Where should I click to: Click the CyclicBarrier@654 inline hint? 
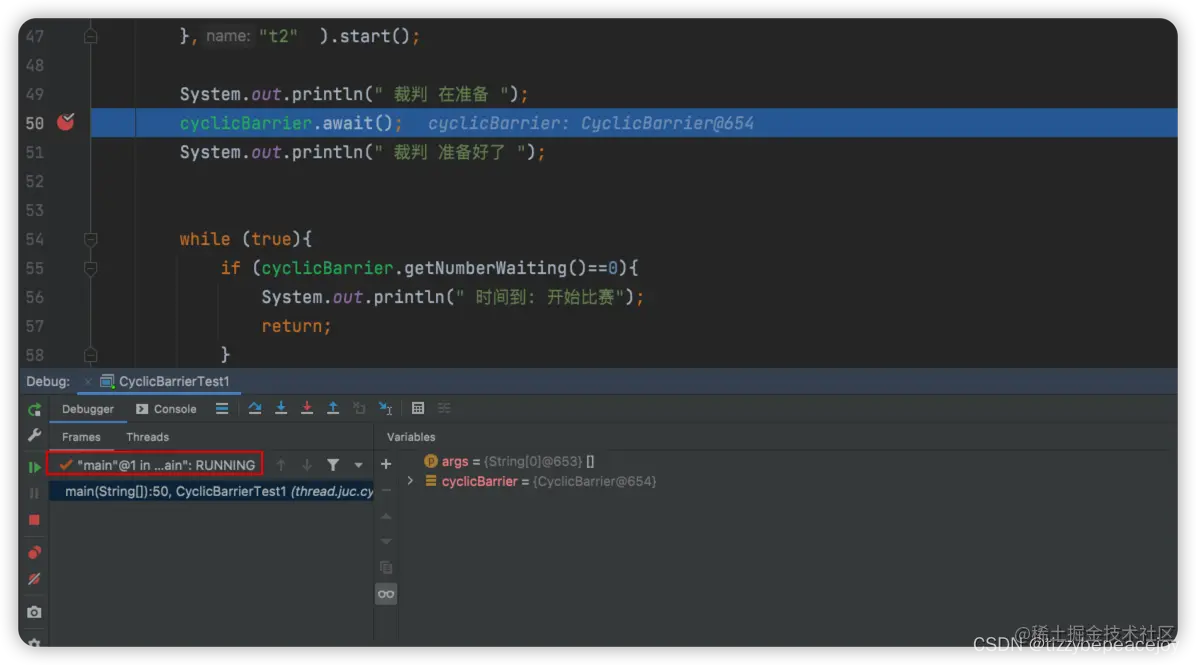pos(667,123)
